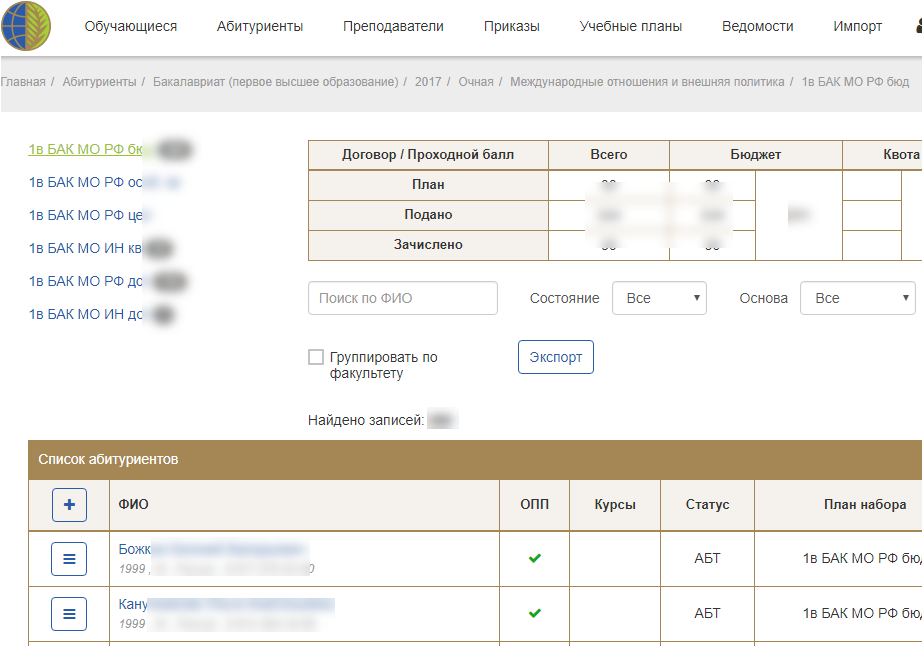Click into the Поиск по ФИО field

(403, 298)
